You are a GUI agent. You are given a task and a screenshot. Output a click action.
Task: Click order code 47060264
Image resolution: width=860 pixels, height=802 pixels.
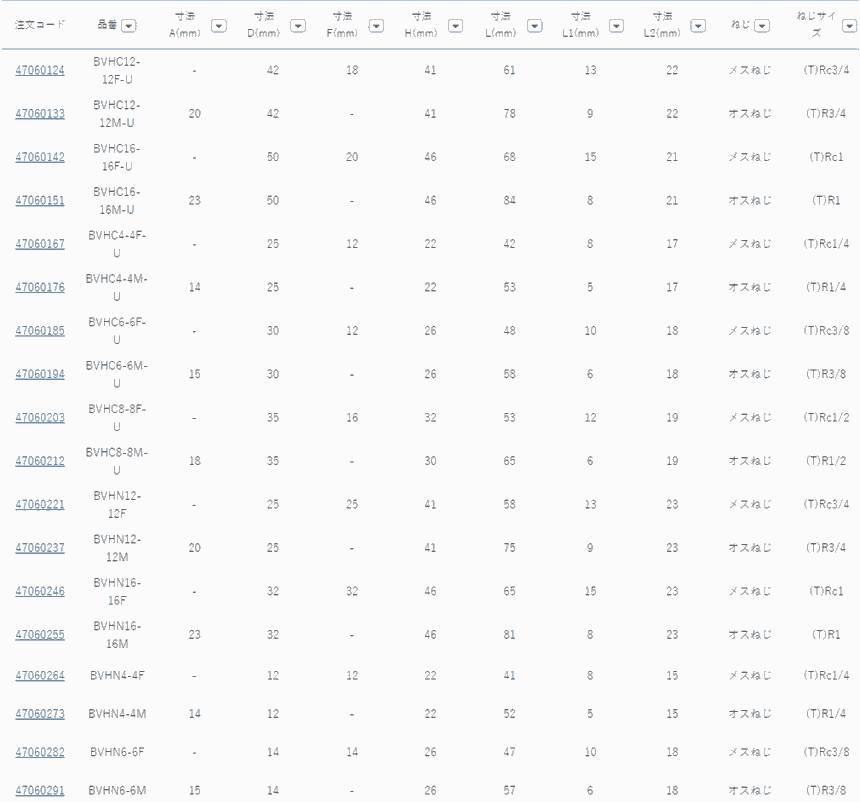click(x=40, y=676)
